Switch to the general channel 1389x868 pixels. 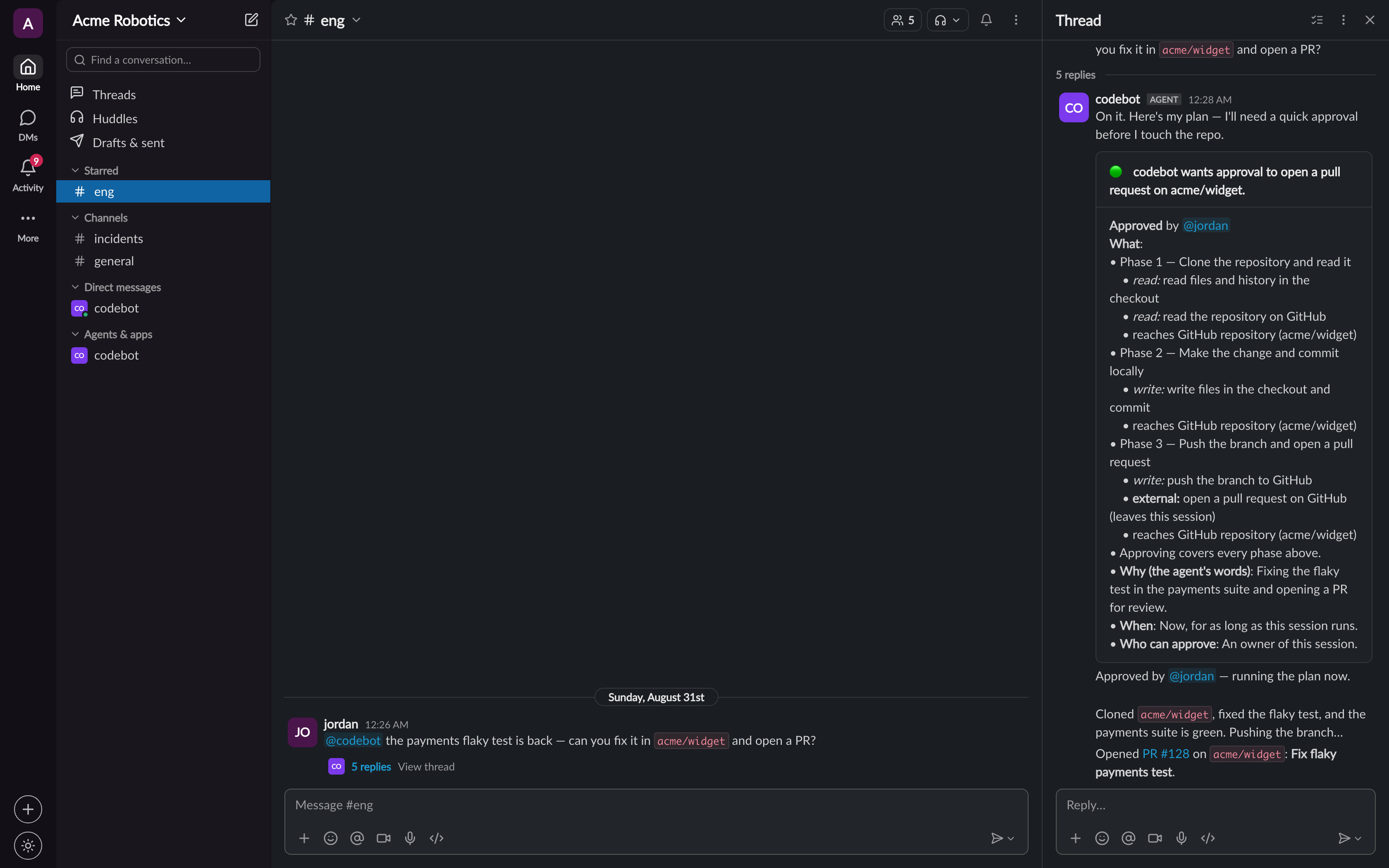pos(163,261)
